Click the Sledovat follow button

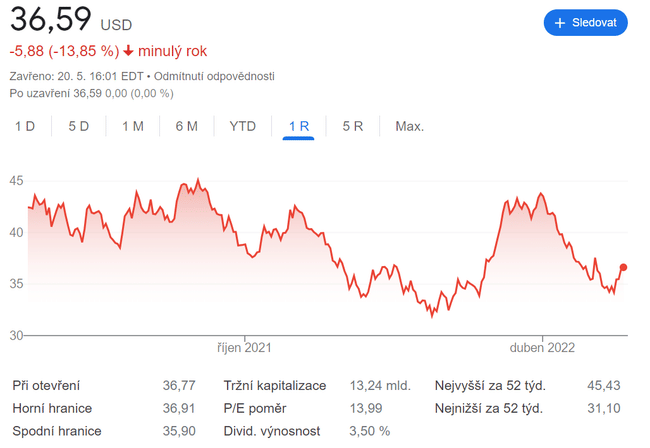(585, 22)
